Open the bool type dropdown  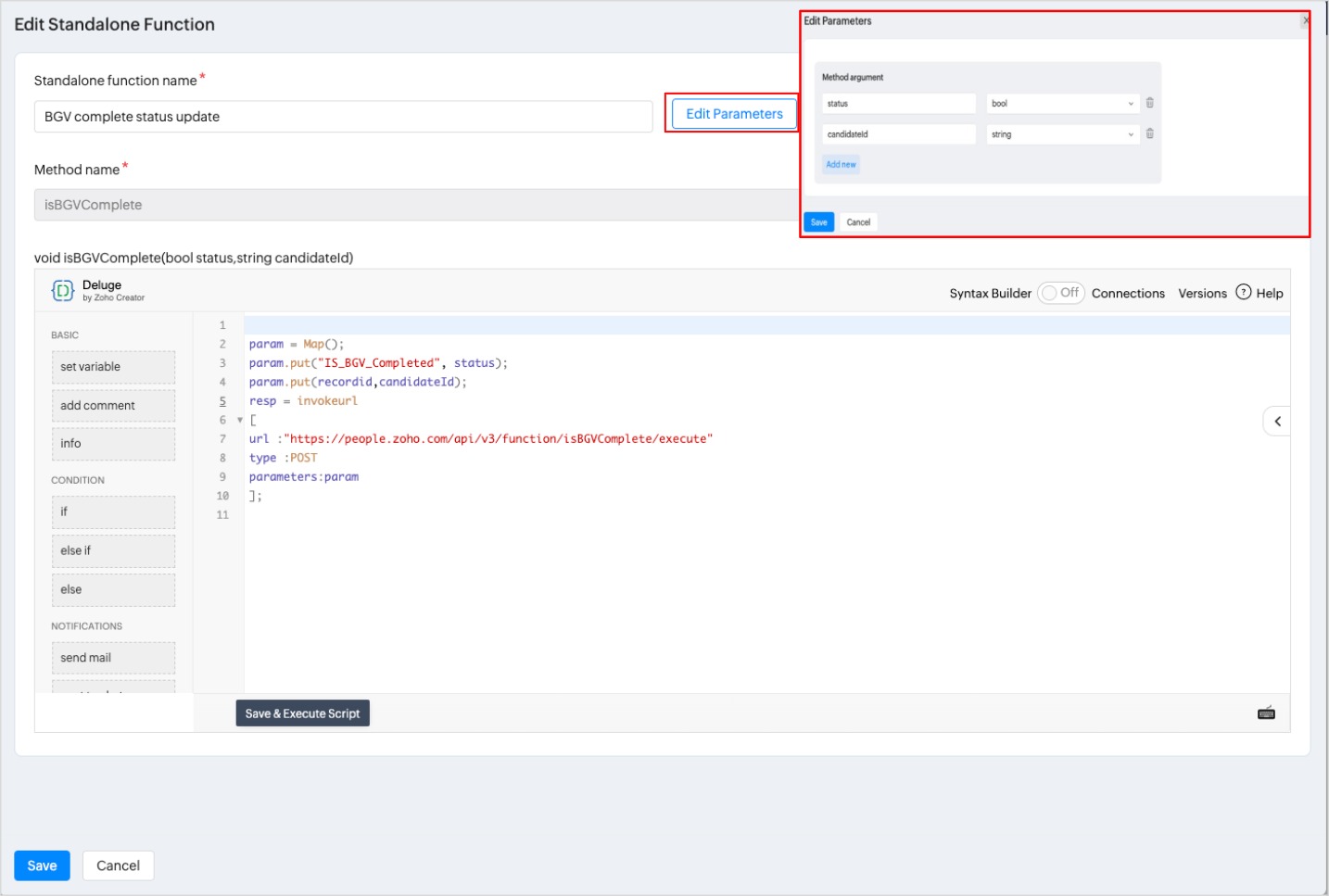click(1062, 104)
